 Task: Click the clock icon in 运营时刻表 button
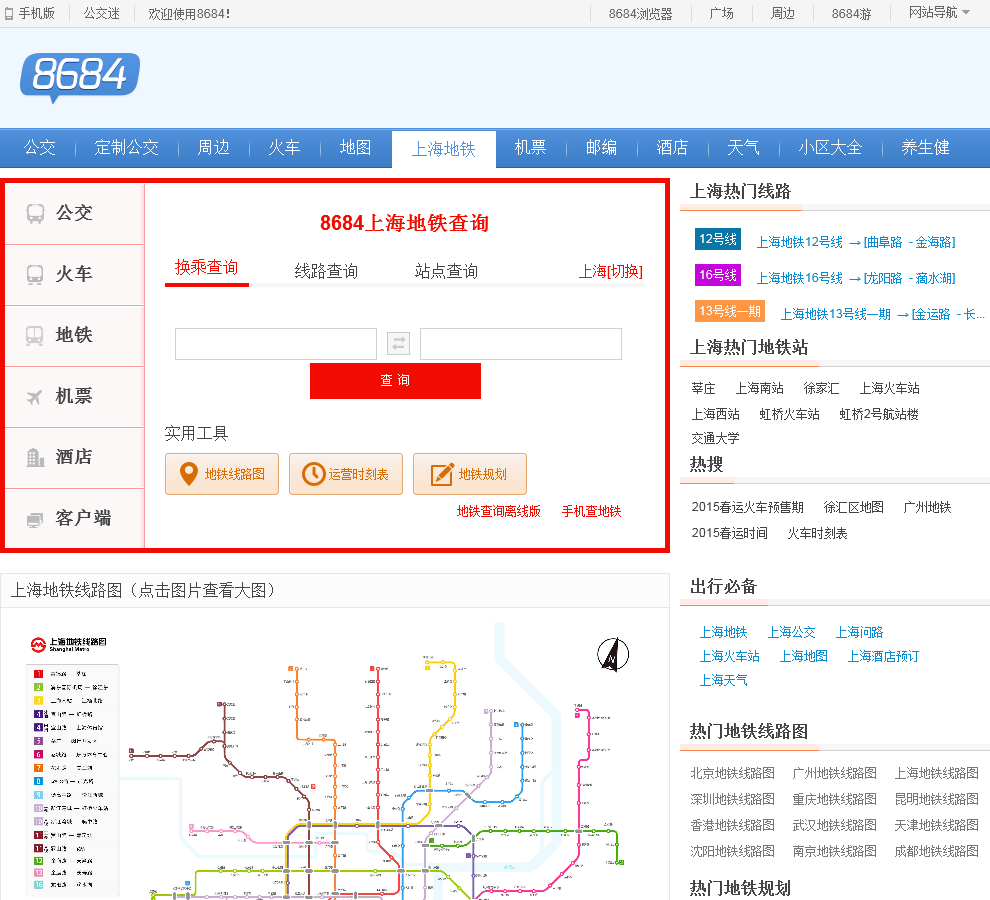click(x=313, y=474)
